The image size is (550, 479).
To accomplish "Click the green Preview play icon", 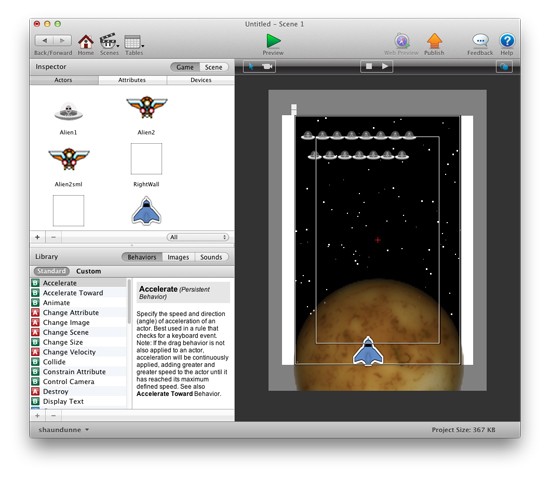I will 273,41.
